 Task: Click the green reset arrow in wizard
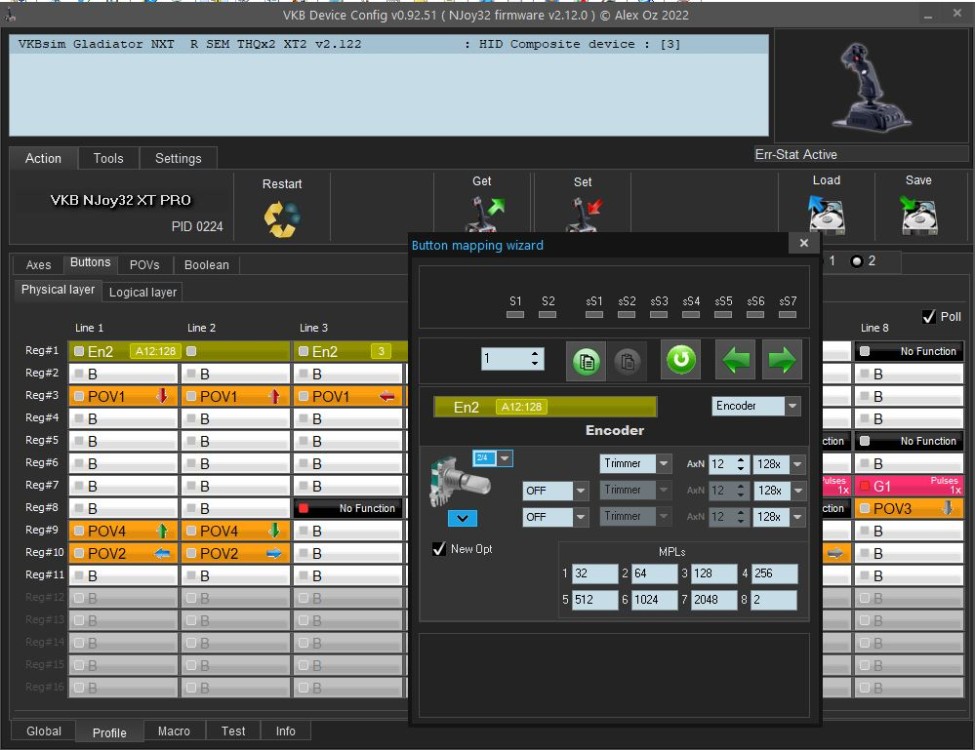682,360
